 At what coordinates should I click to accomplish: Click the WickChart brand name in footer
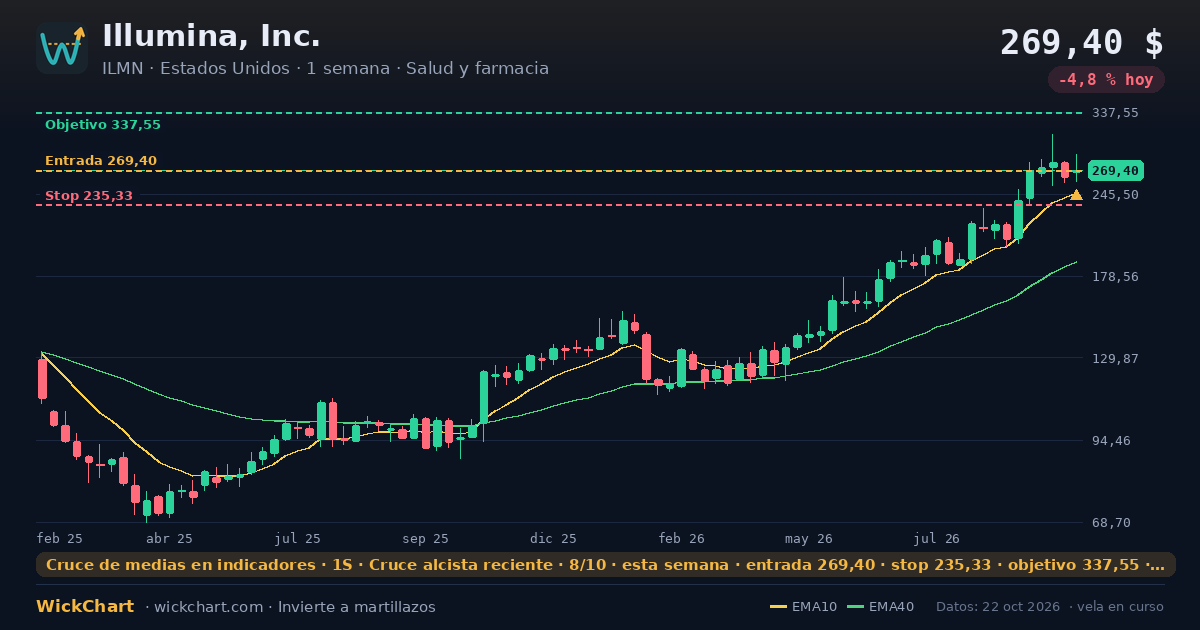pos(85,607)
